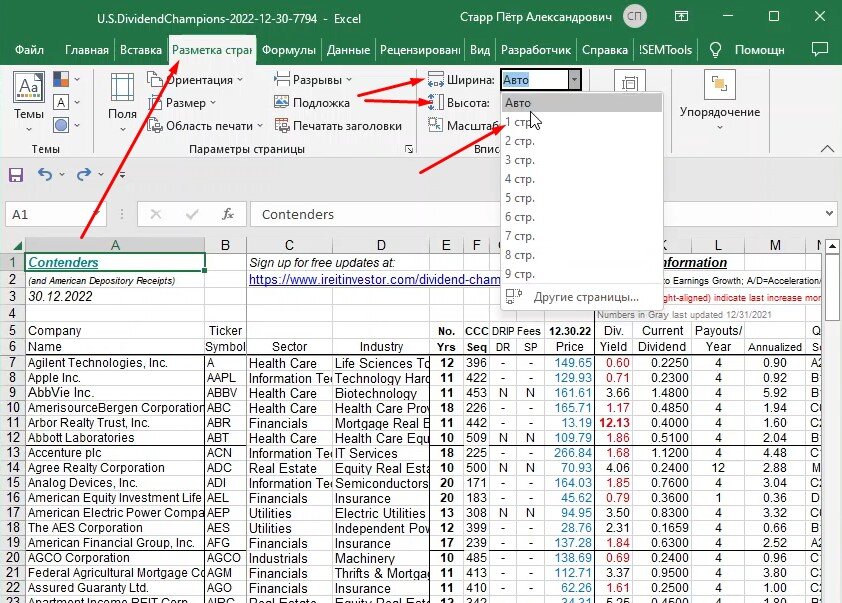Image resolution: width=842 pixels, height=603 pixels.
Task: Switch to the Данные tab
Action: click(349, 50)
